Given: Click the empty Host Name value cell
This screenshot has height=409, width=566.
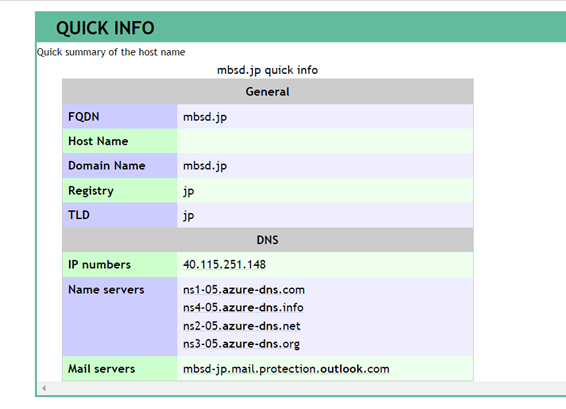Looking at the screenshot, I should [x=325, y=141].
